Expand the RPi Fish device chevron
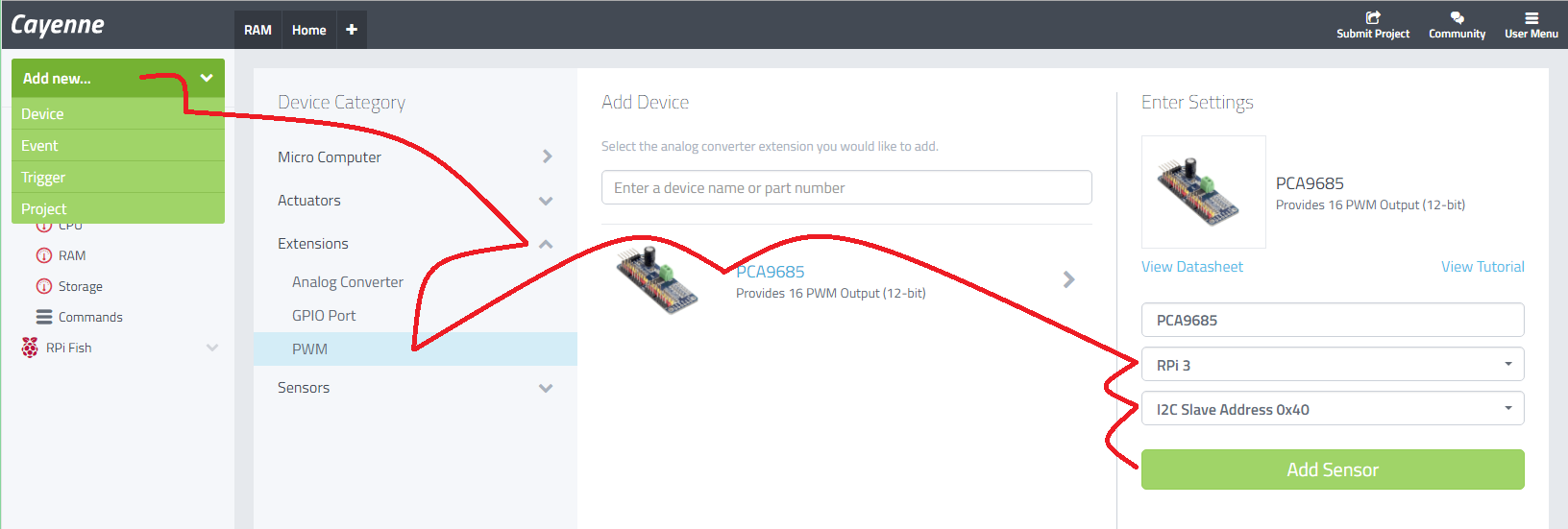1568x529 pixels. click(x=212, y=348)
